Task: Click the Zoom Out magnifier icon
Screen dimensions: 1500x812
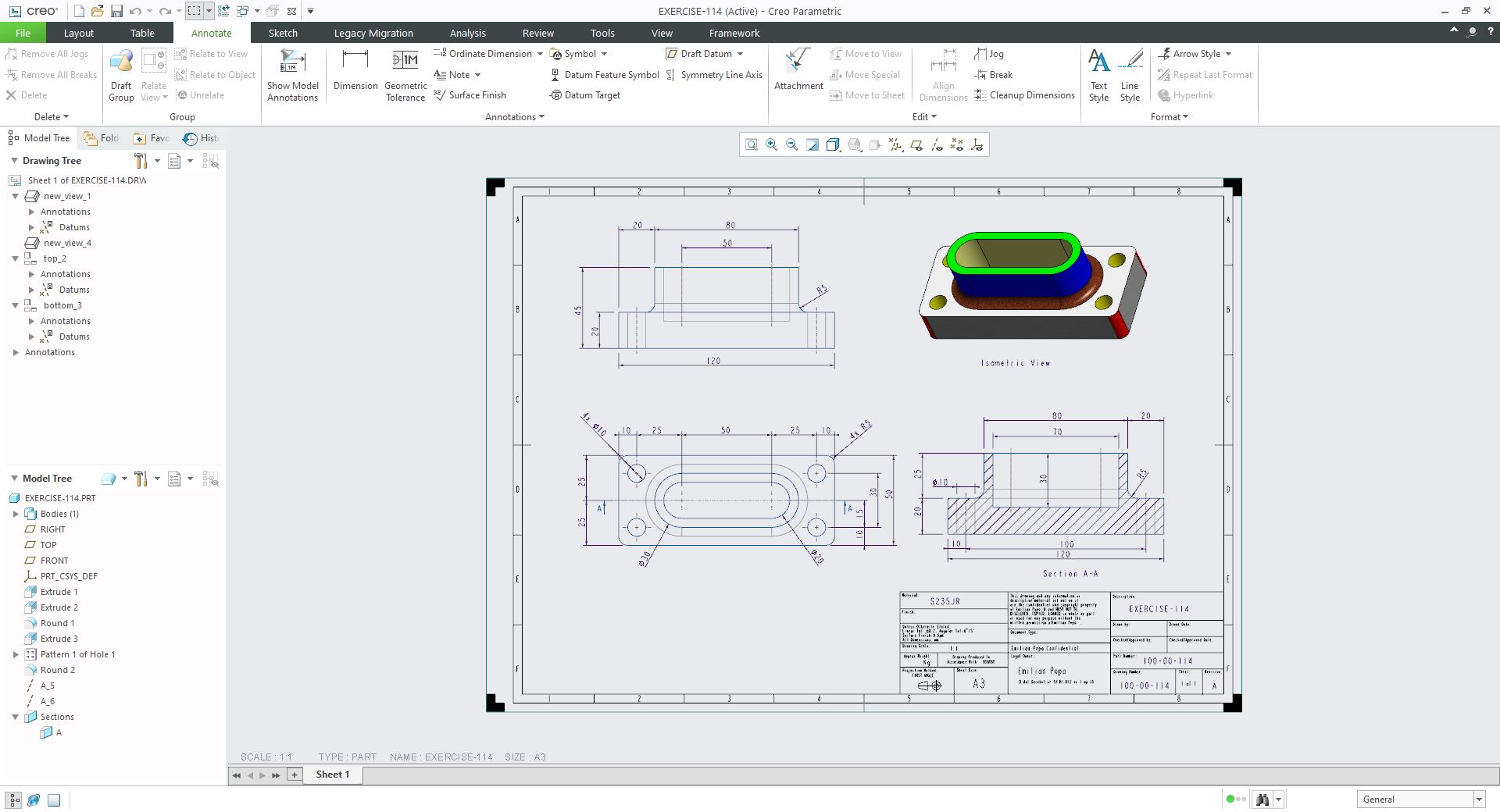Action: tap(791, 144)
